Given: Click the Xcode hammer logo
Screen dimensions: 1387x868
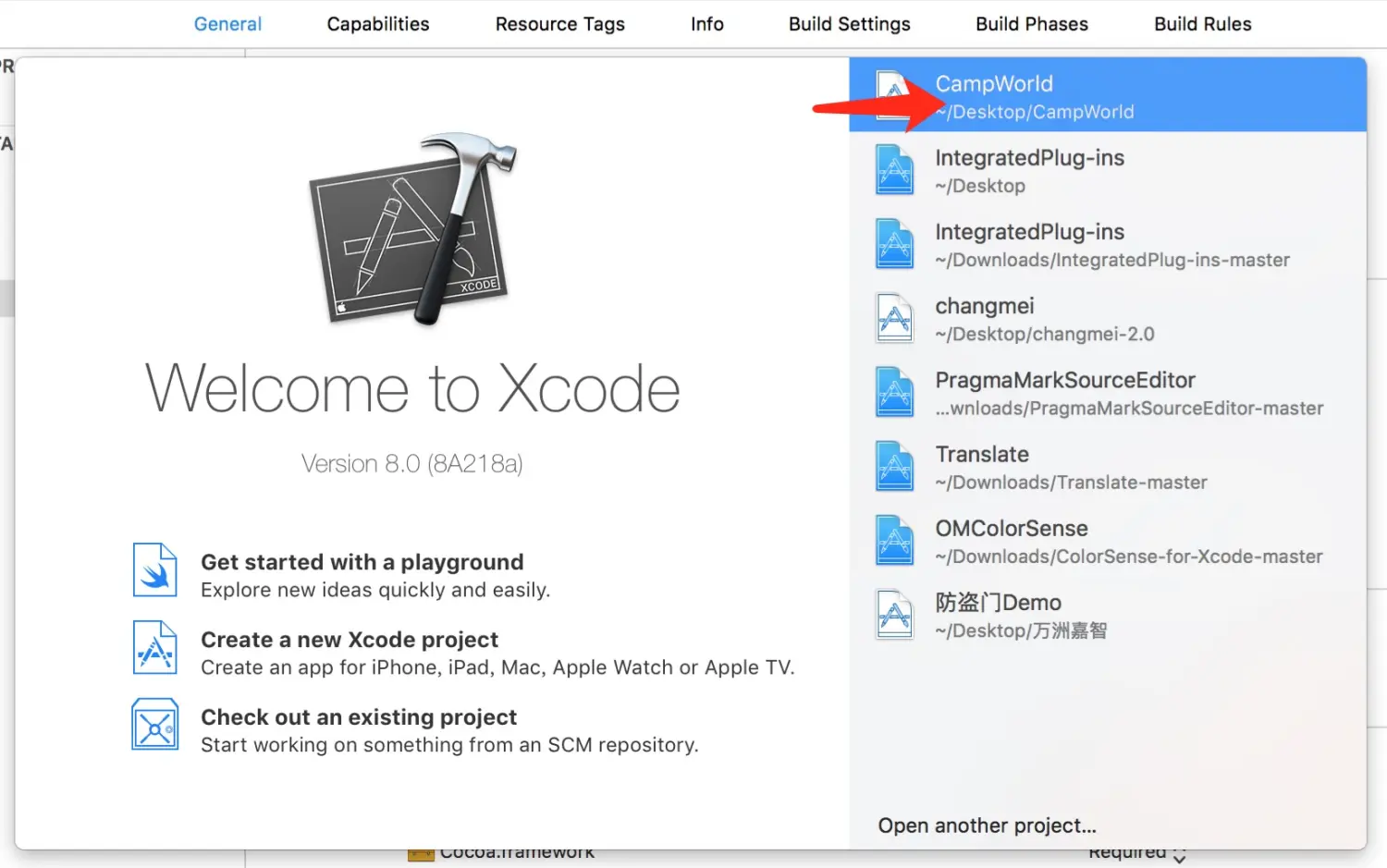Looking at the screenshot, I should click(413, 227).
